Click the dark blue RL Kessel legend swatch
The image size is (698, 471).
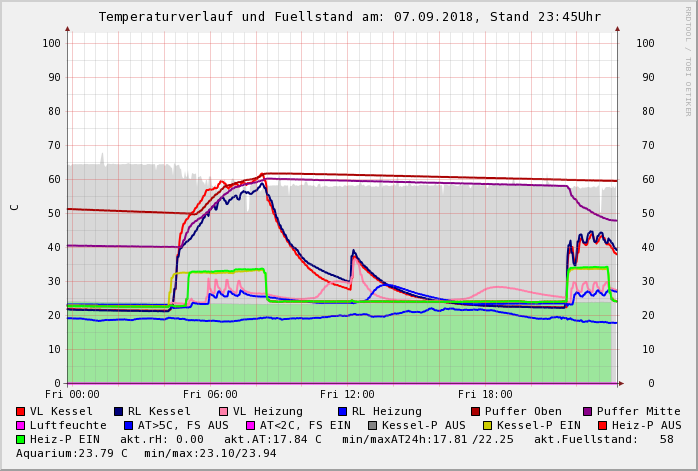click(x=118, y=411)
